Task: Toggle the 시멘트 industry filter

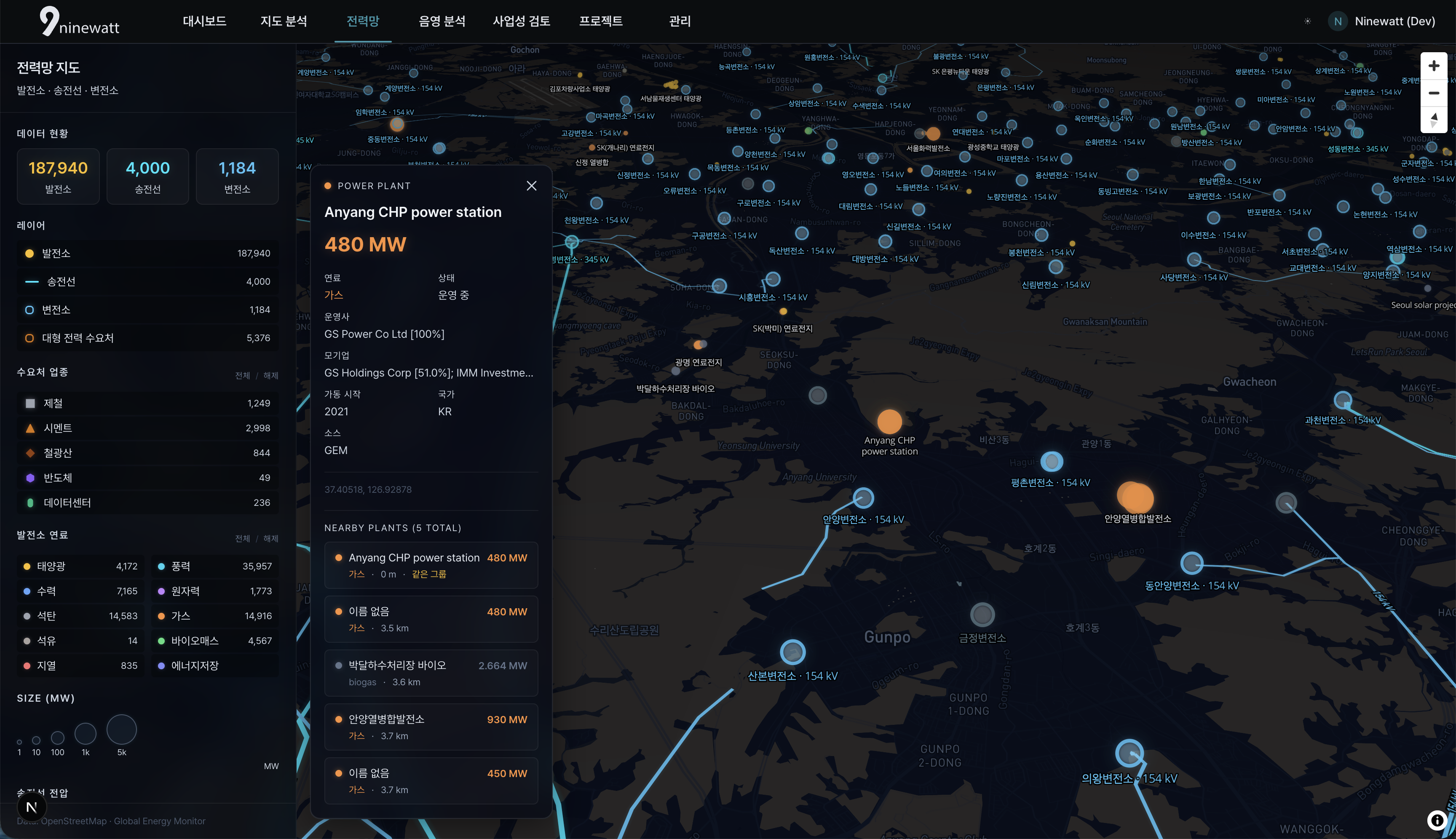Action: point(147,428)
